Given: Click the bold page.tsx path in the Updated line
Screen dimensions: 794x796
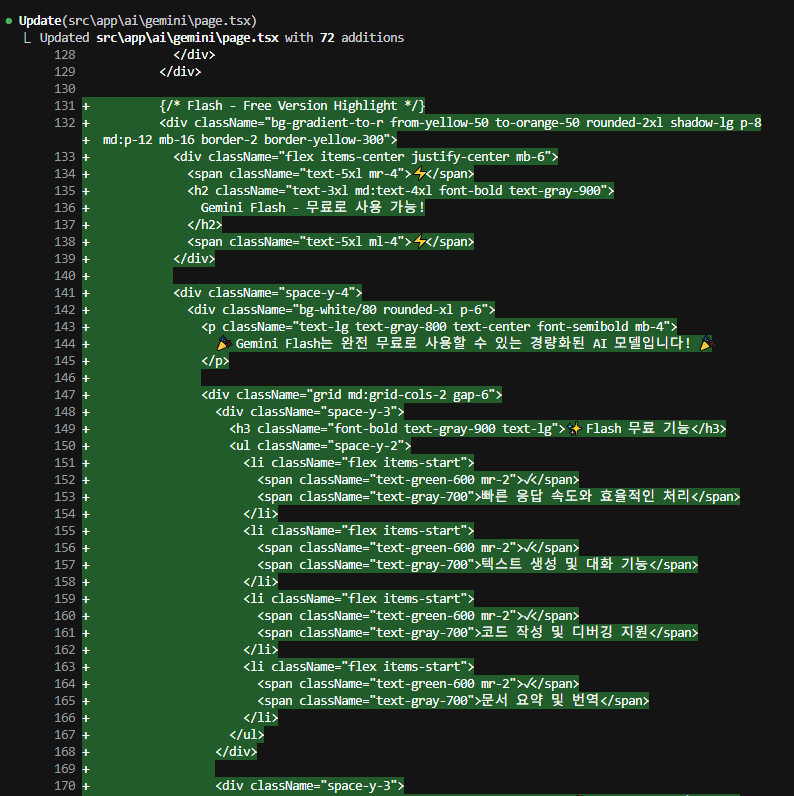Looking at the screenshot, I should tap(188, 38).
